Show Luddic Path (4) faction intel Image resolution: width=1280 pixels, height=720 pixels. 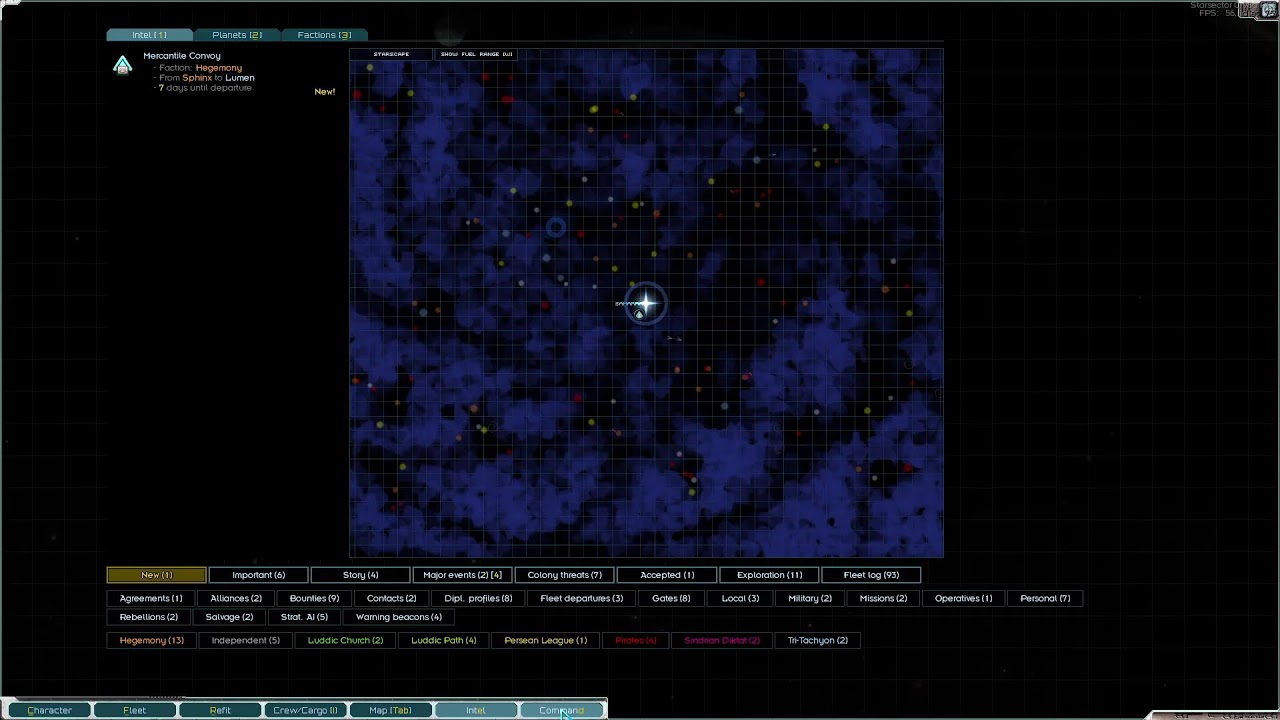coord(444,640)
